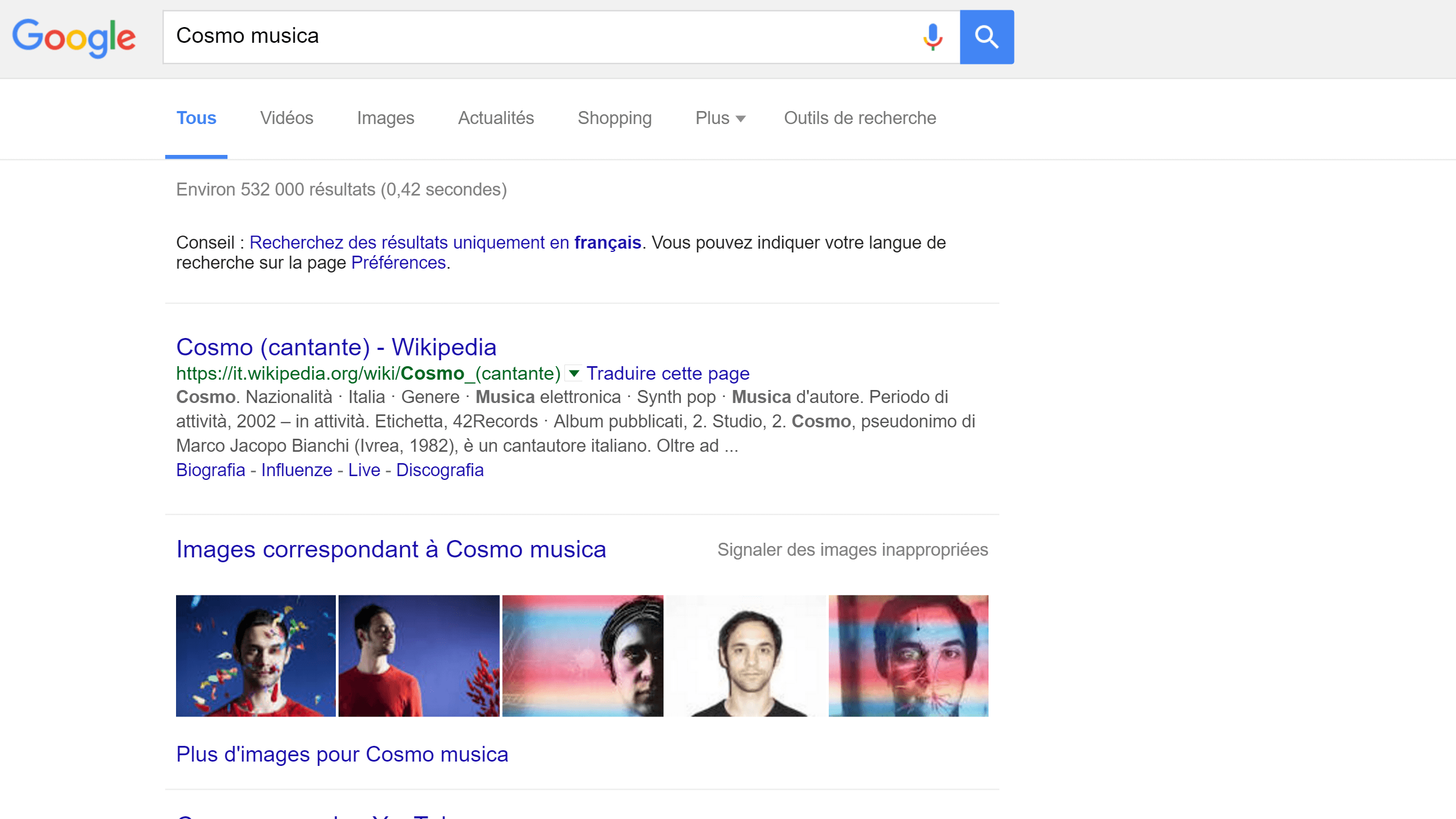Viewport: 1456px width, 819px height.
Task: Open the Influenze sitelink
Action: pyautogui.click(x=296, y=470)
